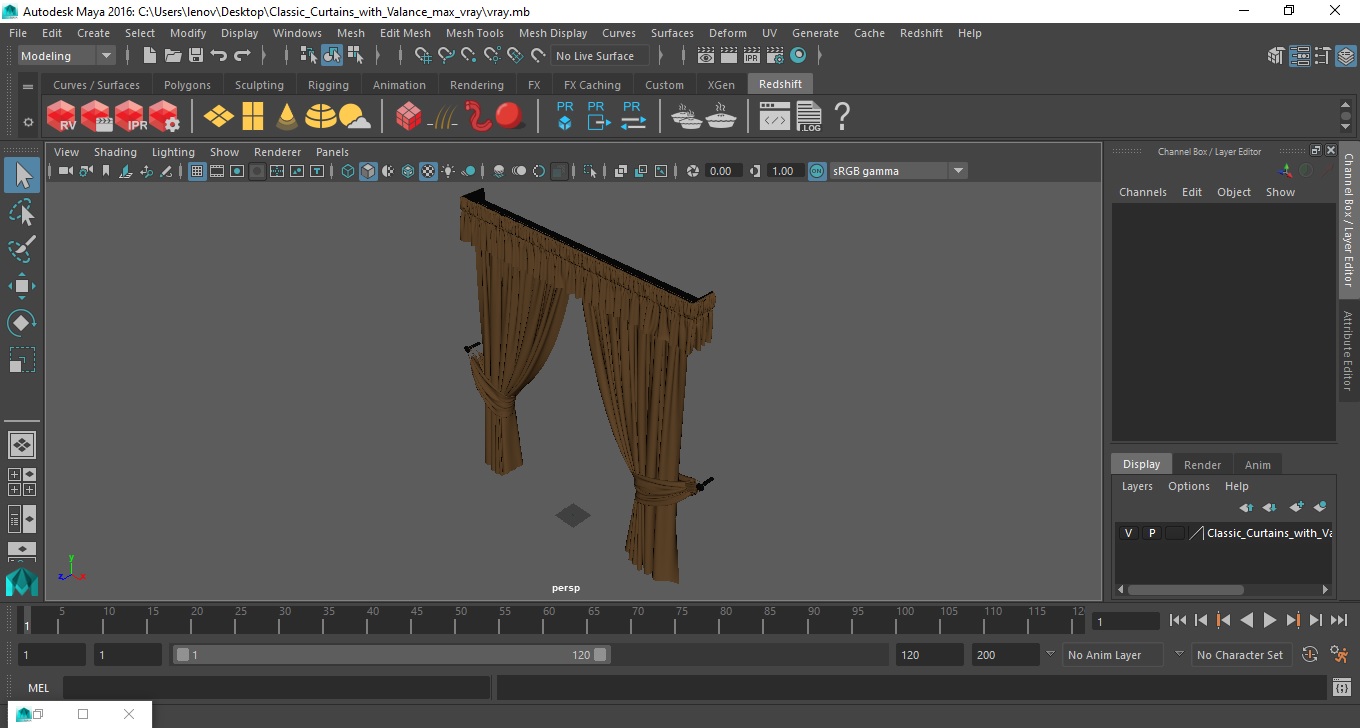Image resolution: width=1360 pixels, height=728 pixels.
Task: Go to the start of playback range
Action: click(1178, 621)
